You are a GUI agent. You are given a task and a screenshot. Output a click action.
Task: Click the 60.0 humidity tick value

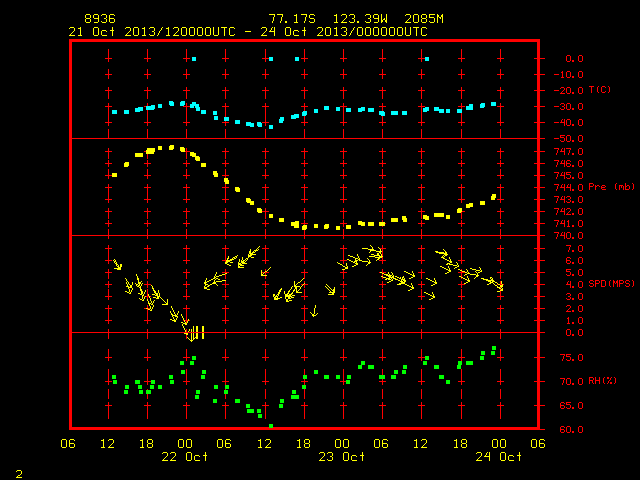coord(571,429)
